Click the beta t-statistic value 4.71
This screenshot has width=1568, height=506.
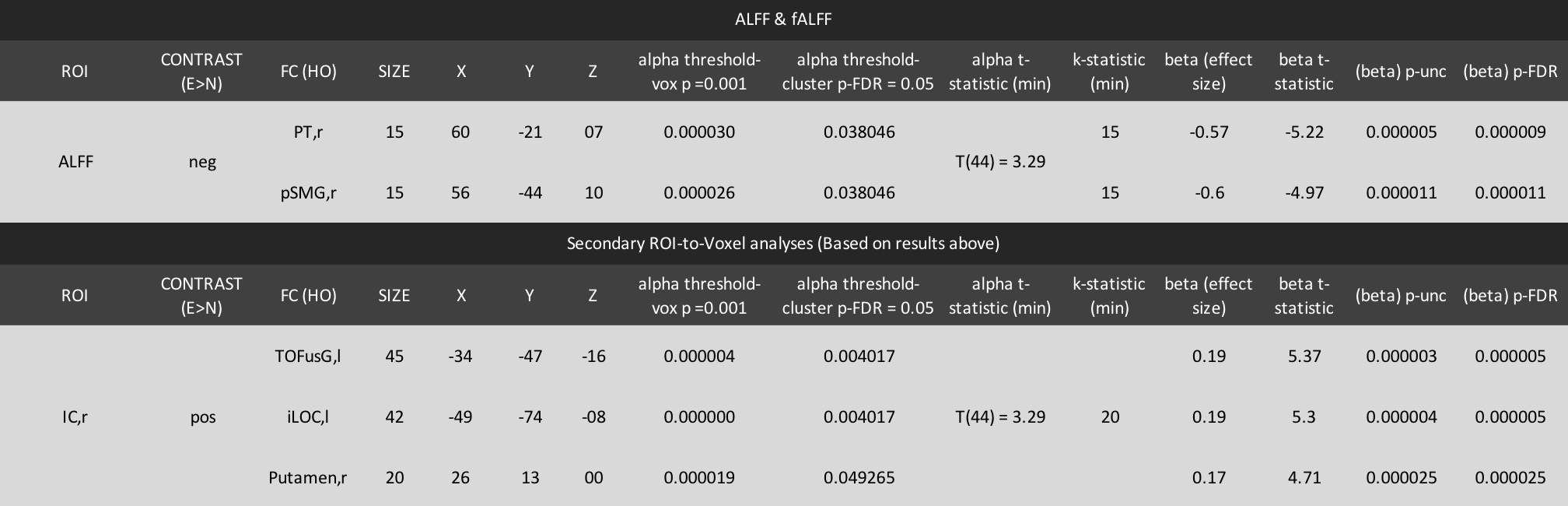[x=1304, y=477]
